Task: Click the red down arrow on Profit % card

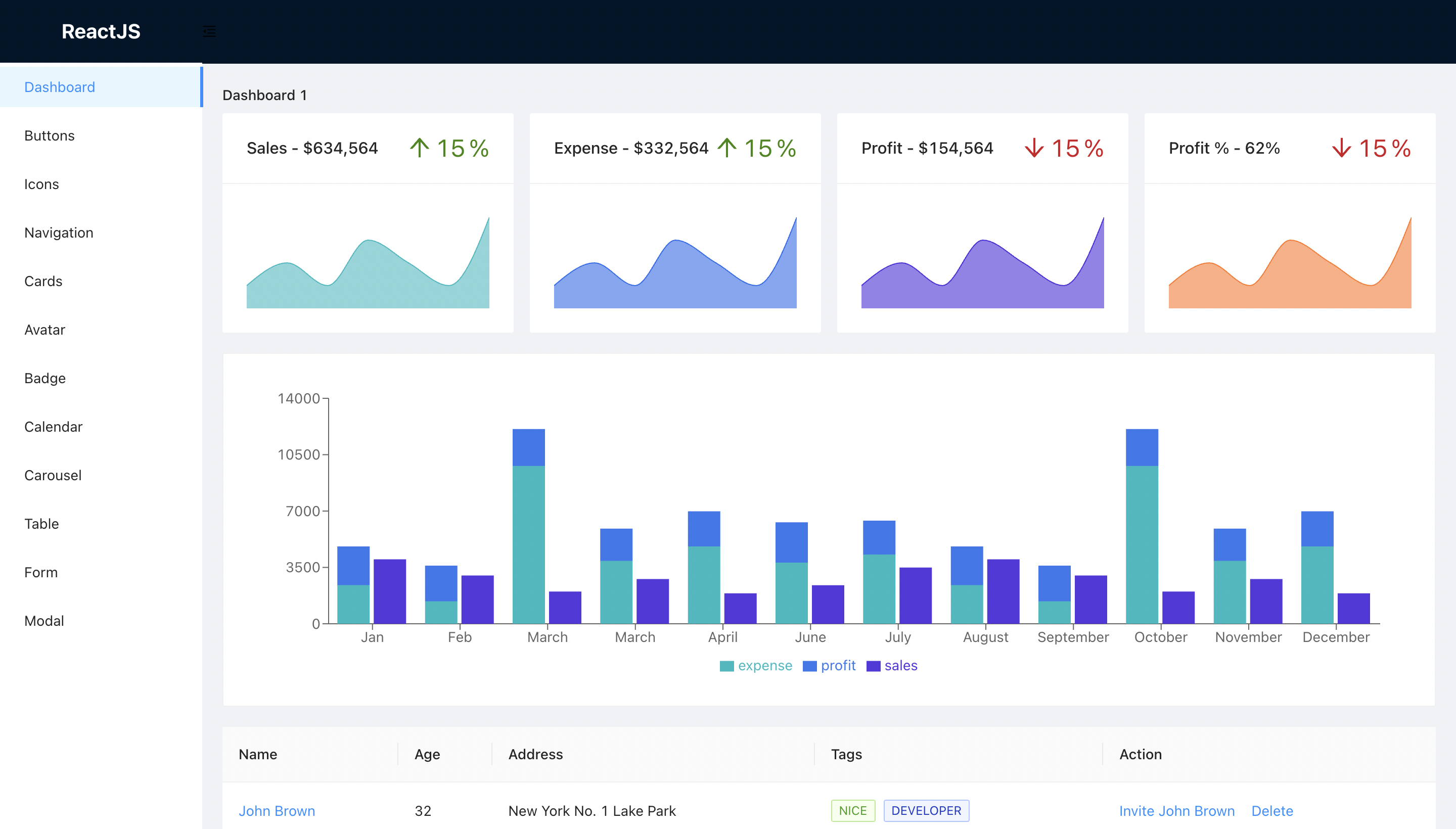Action: pos(1342,148)
